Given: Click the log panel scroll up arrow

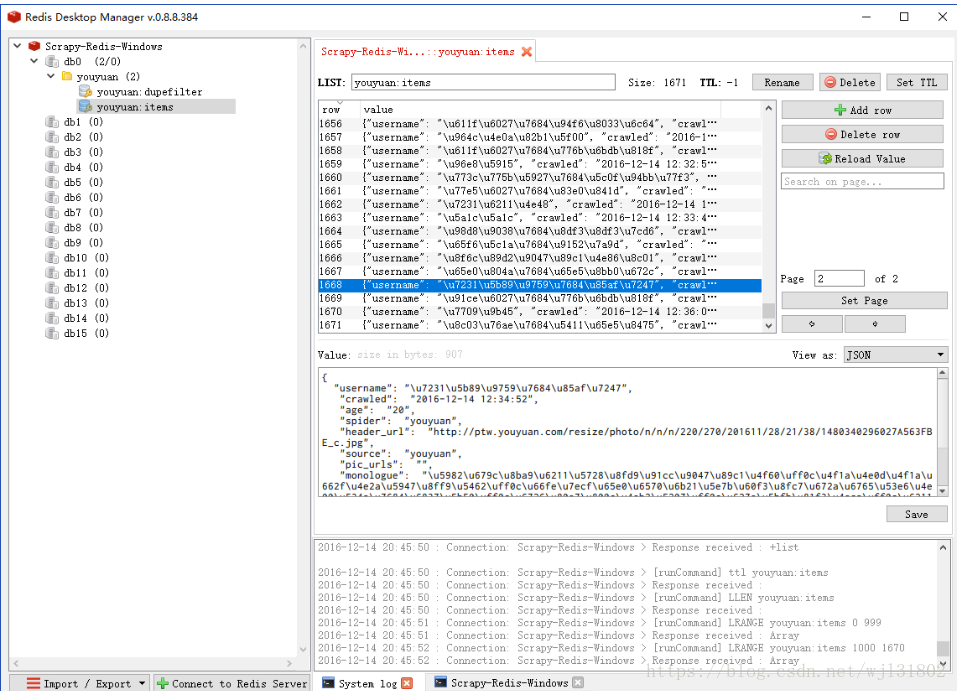Looking at the screenshot, I should point(943,548).
